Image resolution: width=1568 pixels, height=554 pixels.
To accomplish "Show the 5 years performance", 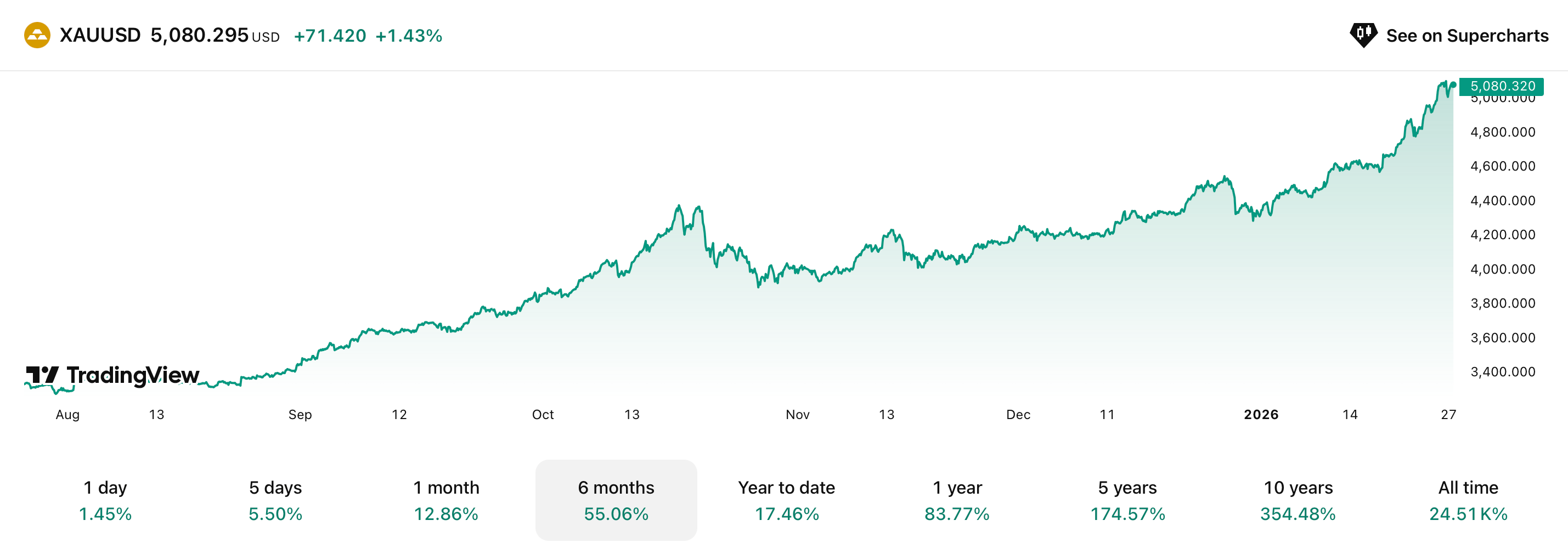I will (1127, 500).
